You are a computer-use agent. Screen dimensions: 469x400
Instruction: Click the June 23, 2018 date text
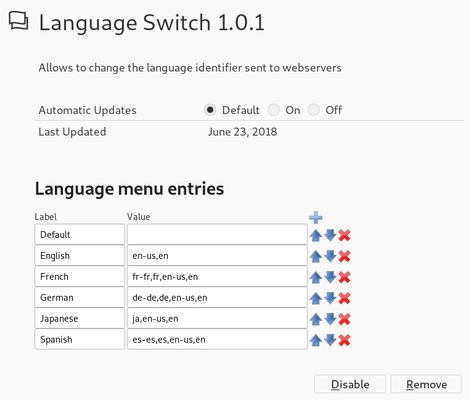pyautogui.click(x=242, y=132)
